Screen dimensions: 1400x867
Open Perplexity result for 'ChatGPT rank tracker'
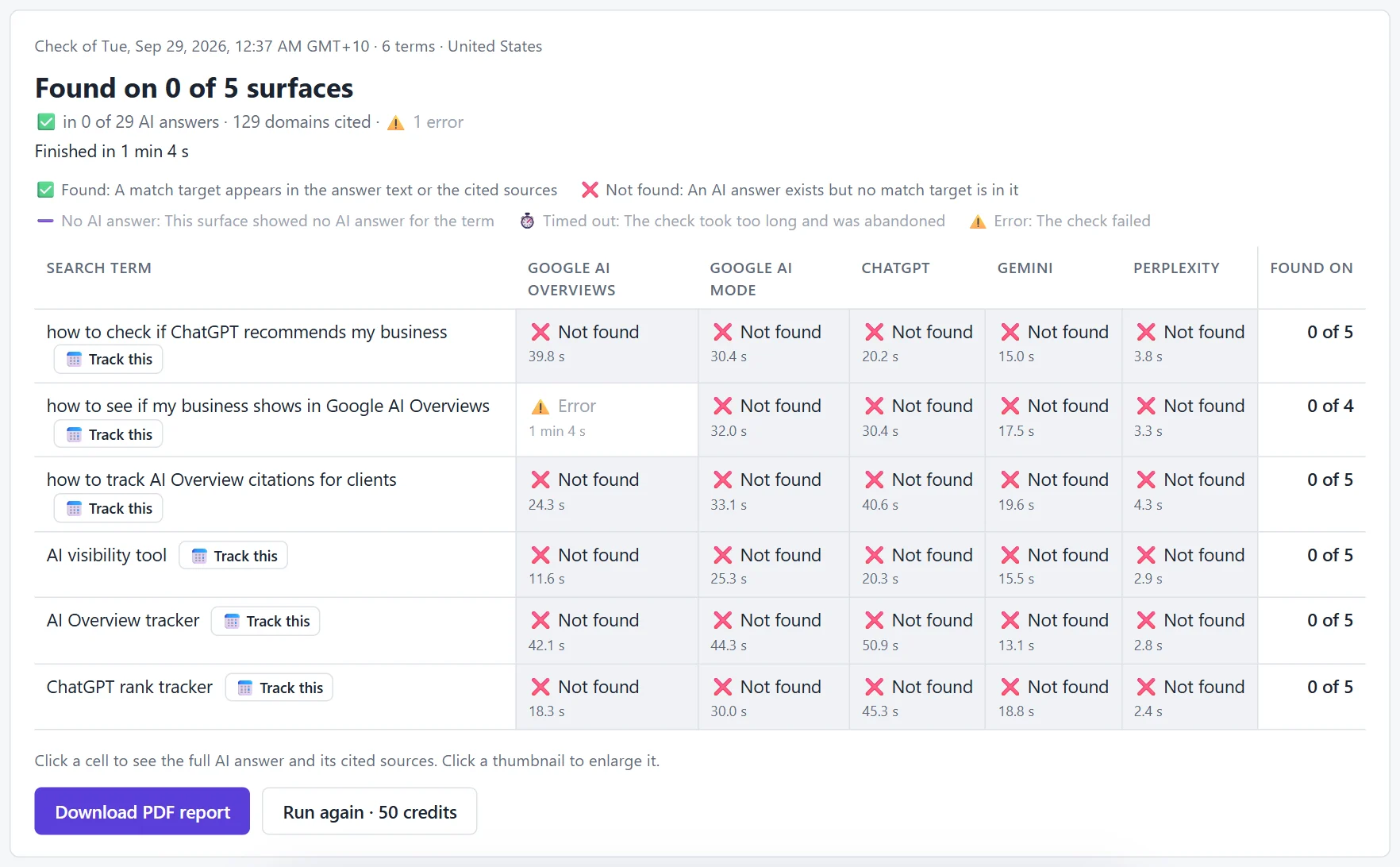(1190, 697)
